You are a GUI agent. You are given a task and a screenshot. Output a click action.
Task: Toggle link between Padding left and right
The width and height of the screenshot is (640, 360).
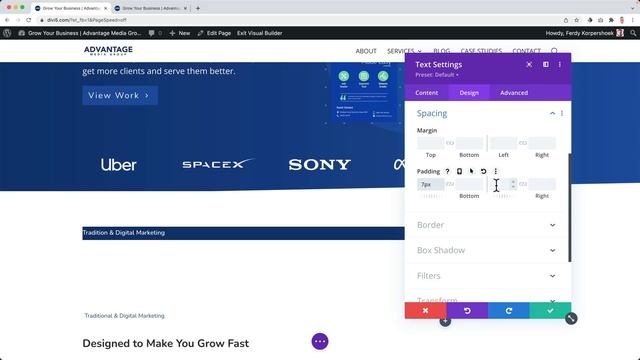[x=522, y=184]
